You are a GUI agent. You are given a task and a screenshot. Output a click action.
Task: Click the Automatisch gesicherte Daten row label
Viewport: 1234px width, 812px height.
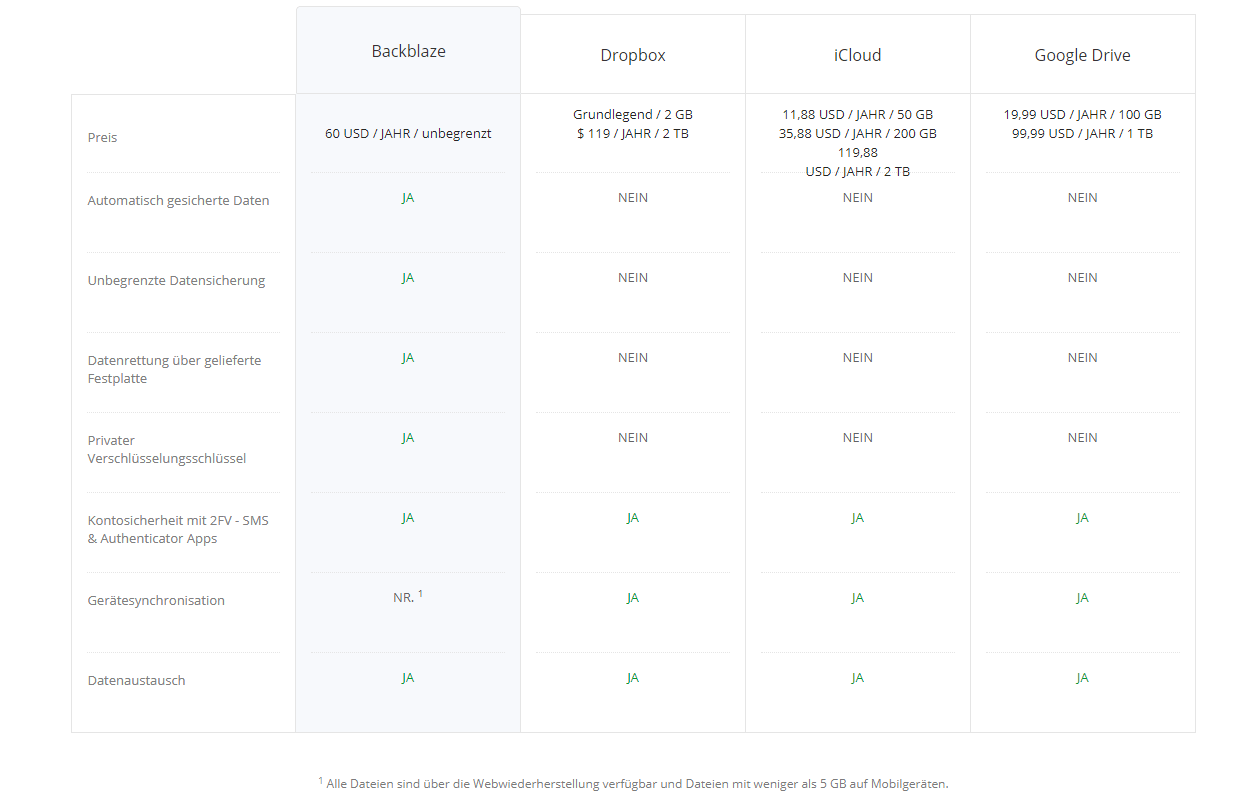coord(178,200)
